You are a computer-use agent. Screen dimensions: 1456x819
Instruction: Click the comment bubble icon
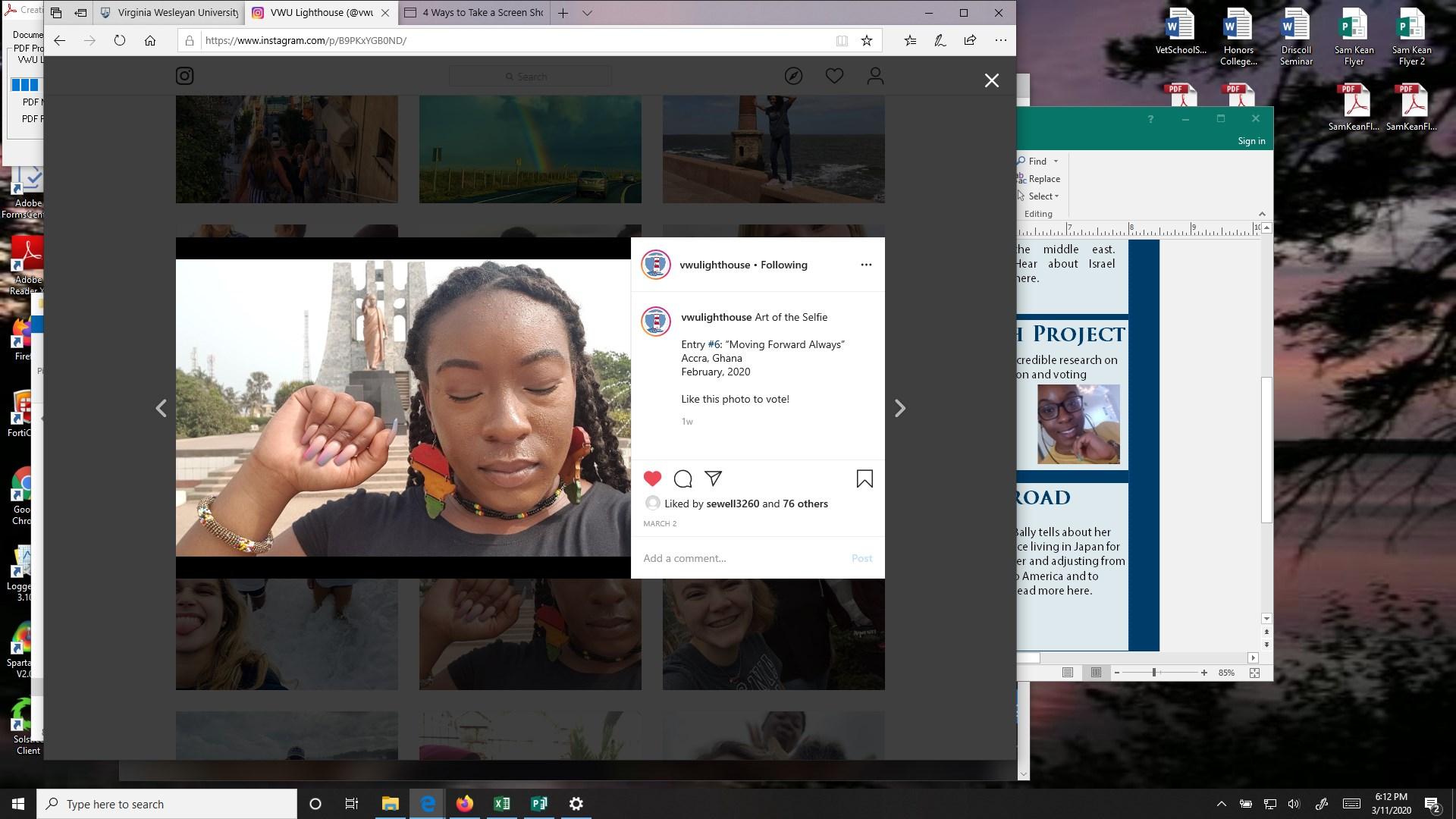(x=682, y=479)
